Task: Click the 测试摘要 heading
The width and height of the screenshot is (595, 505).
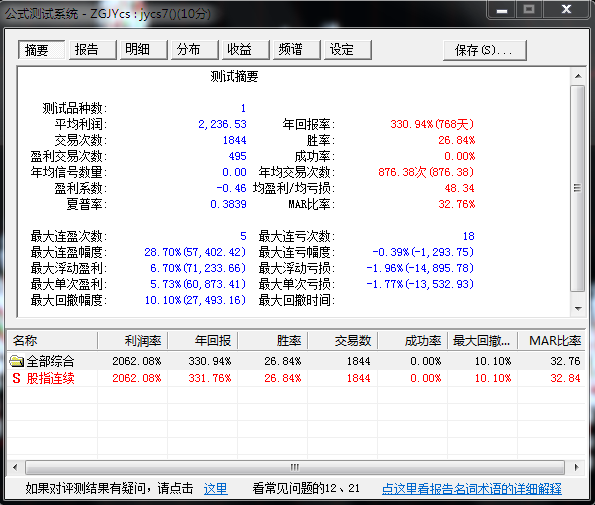Action: click(x=234, y=77)
